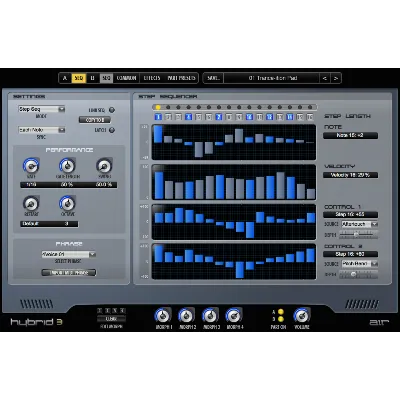The image size is (400, 400).
Task: Click the Velocity value readout
Action: click(350, 175)
